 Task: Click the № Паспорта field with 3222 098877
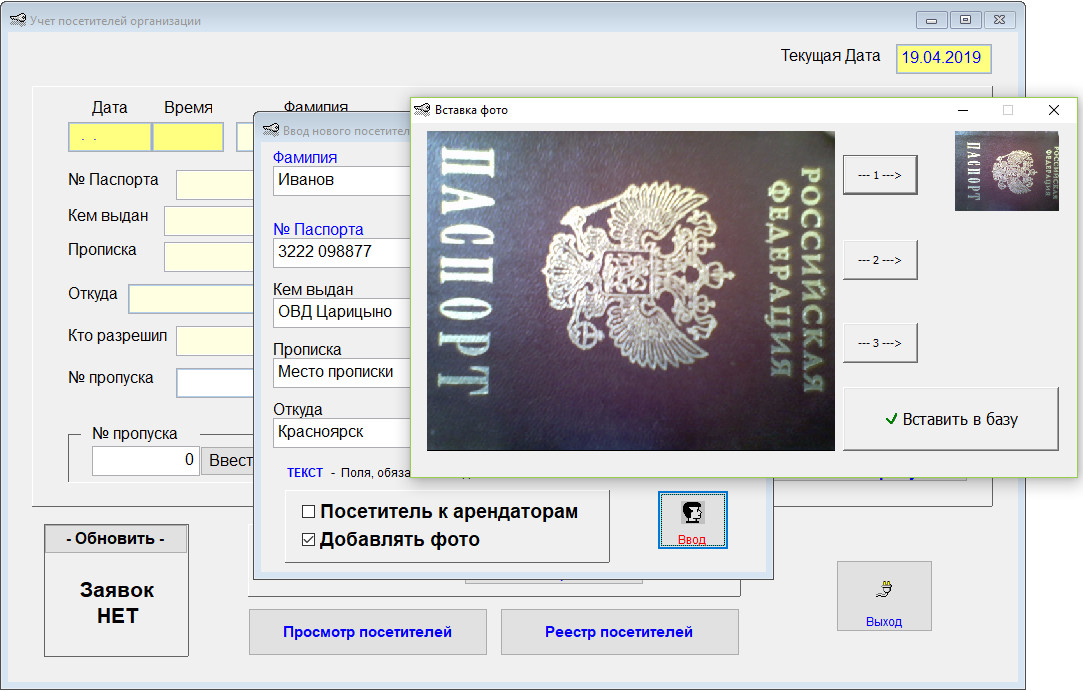342,252
